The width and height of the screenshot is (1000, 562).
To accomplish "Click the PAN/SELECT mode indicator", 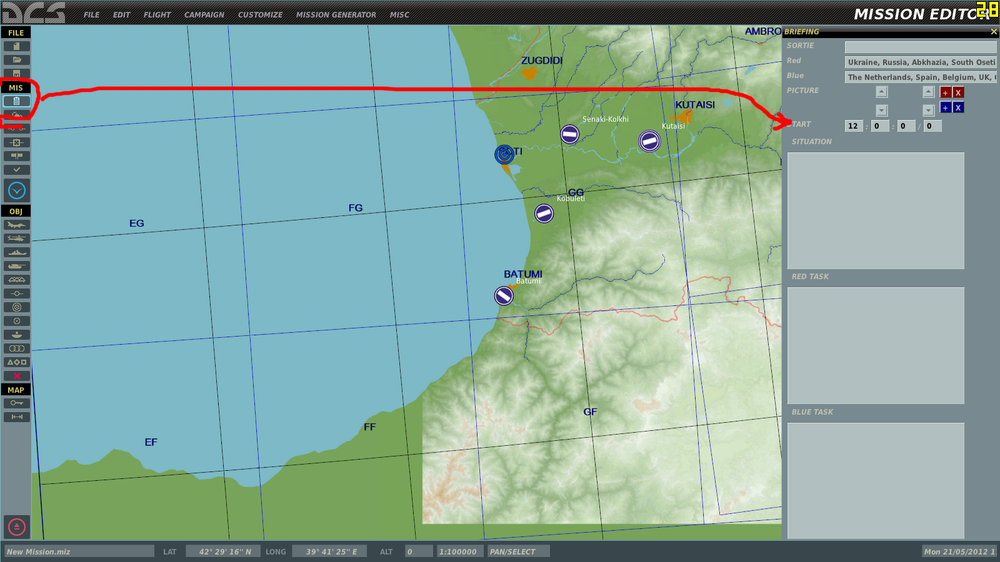I will [518, 551].
